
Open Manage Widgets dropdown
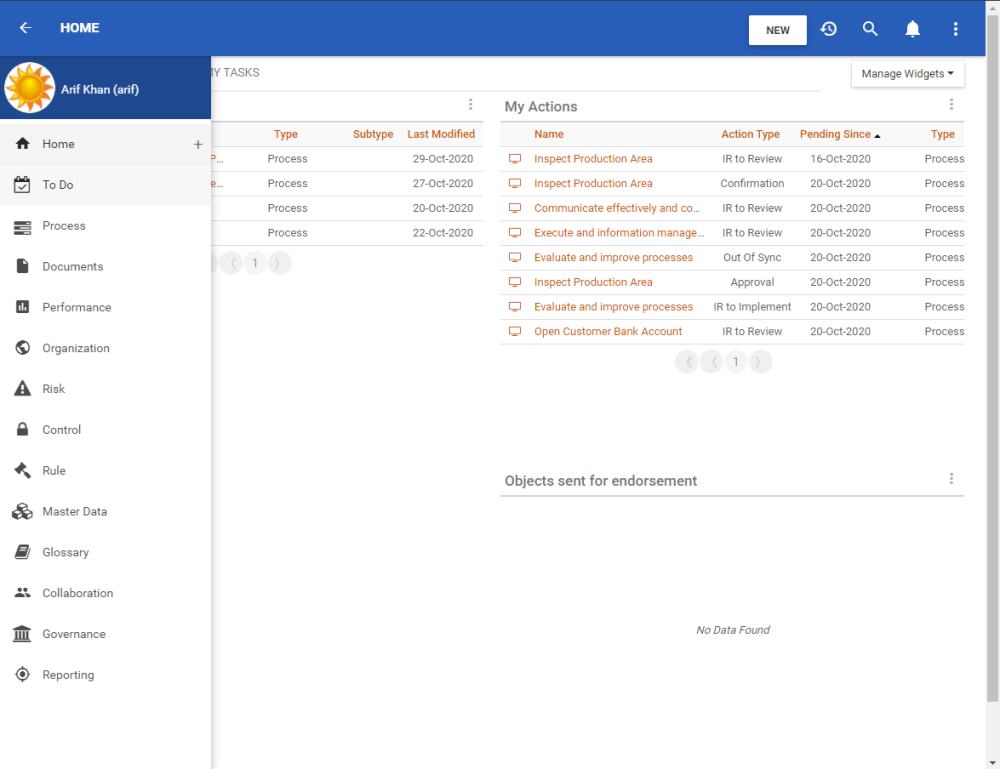pyautogui.click(x=908, y=74)
